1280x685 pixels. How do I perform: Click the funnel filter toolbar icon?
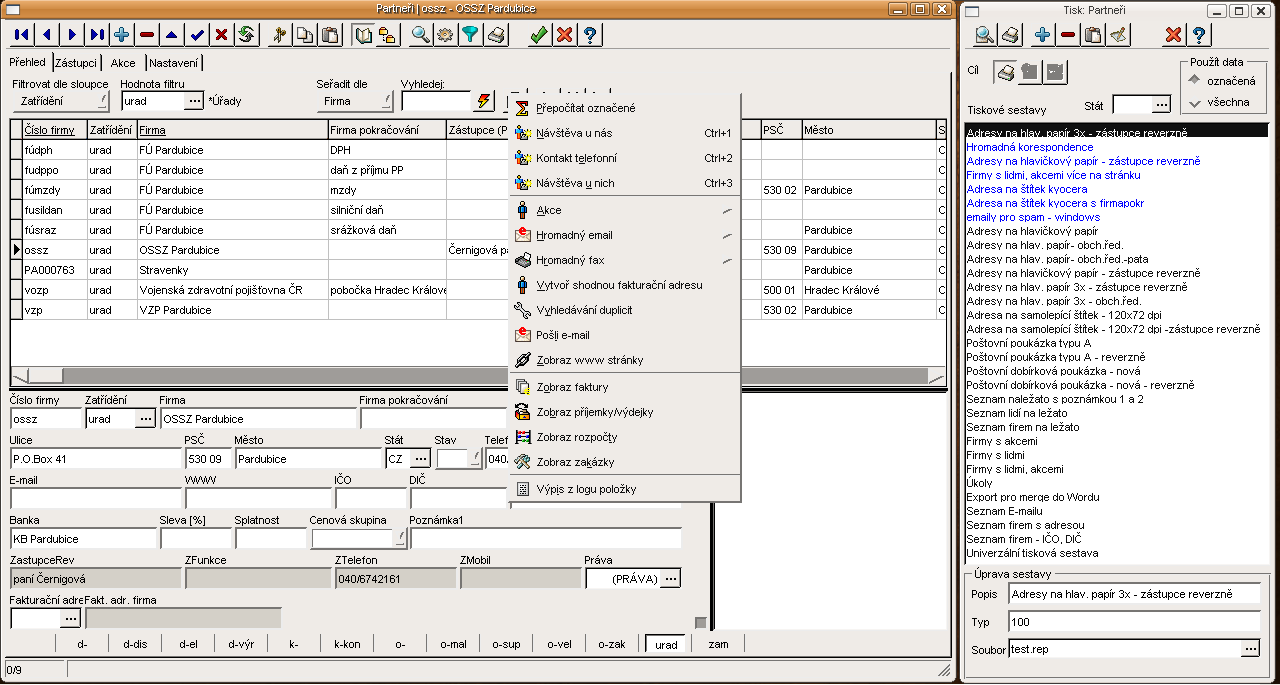[469, 35]
